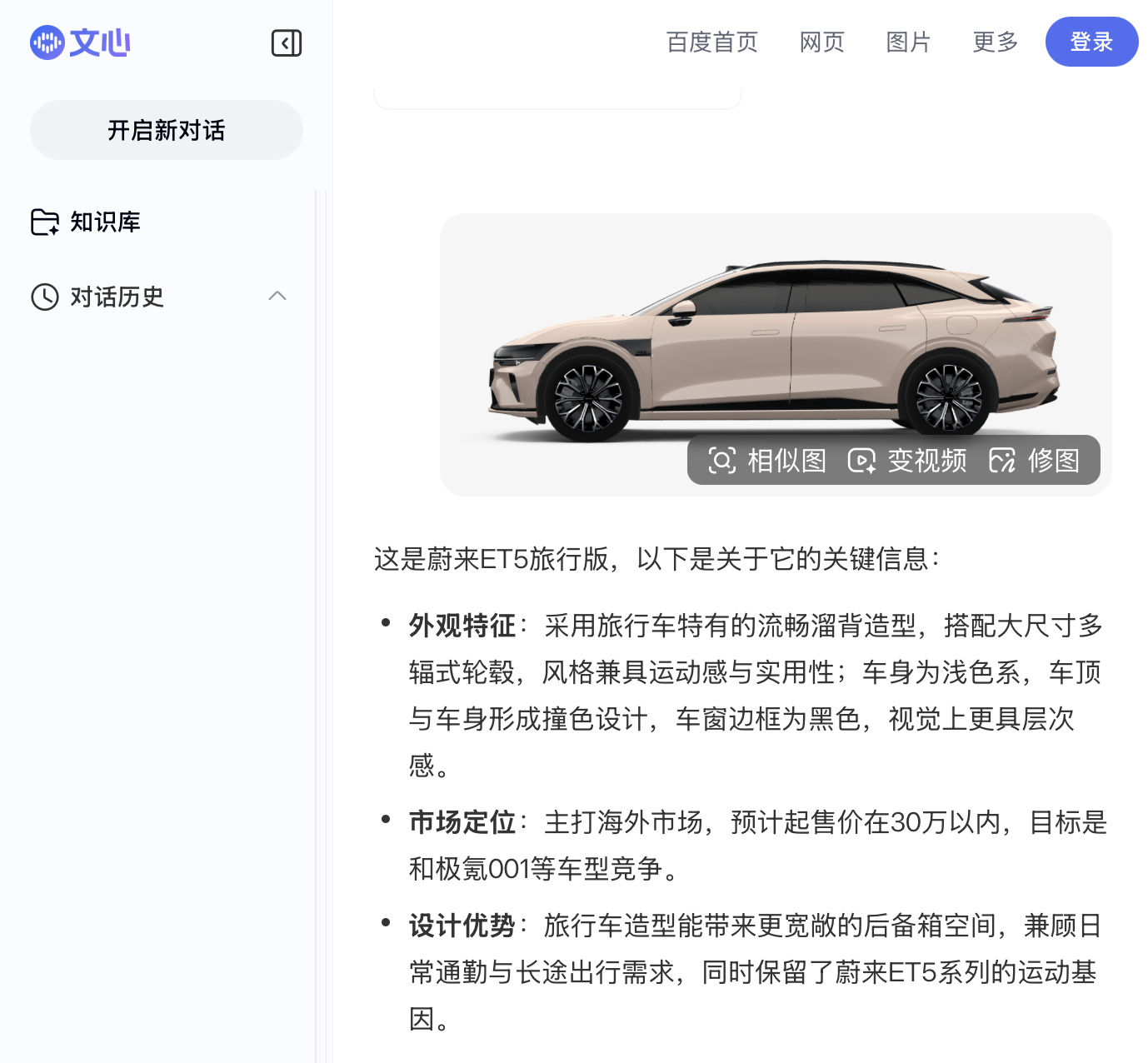
Task: Click the magnifier icon in 相似图 control
Action: coord(721,460)
